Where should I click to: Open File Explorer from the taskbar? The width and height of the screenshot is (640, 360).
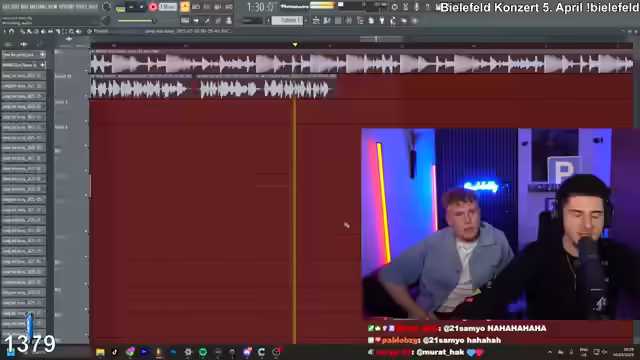pyautogui.click(x=100, y=352)
